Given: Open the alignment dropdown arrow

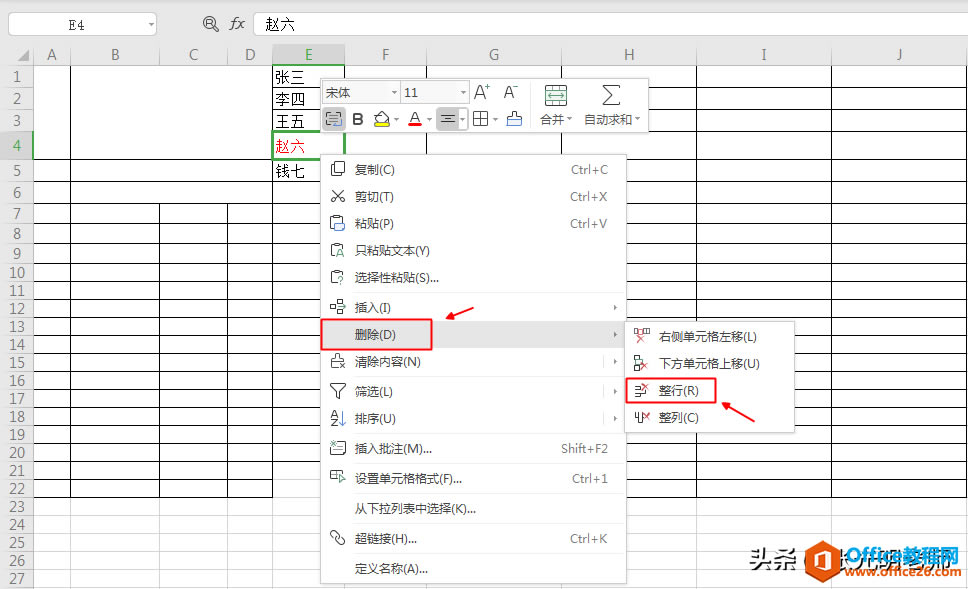Looking at the screenshot, I should 462,119.
